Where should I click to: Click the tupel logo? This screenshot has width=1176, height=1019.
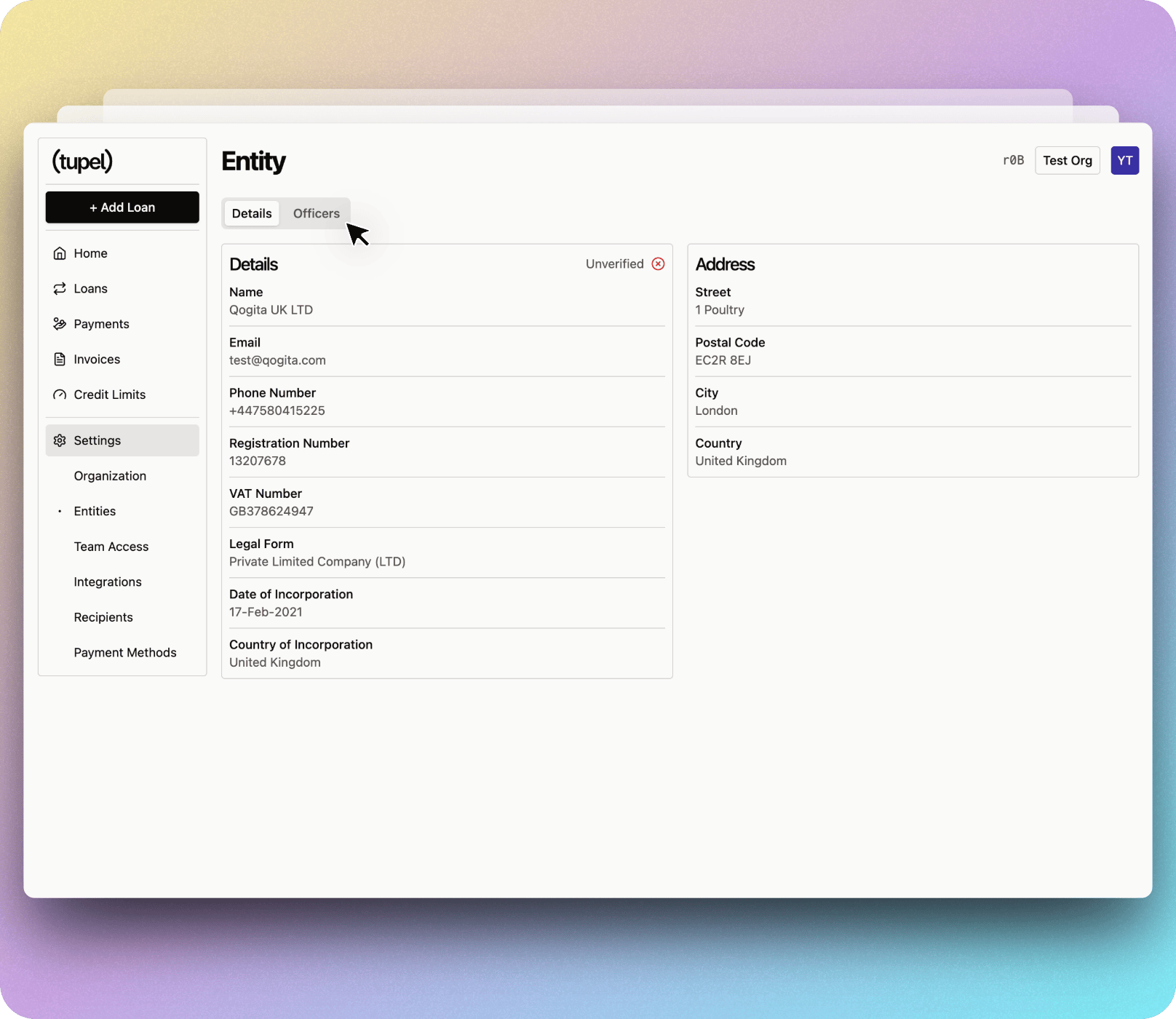(x=82, y=161)
